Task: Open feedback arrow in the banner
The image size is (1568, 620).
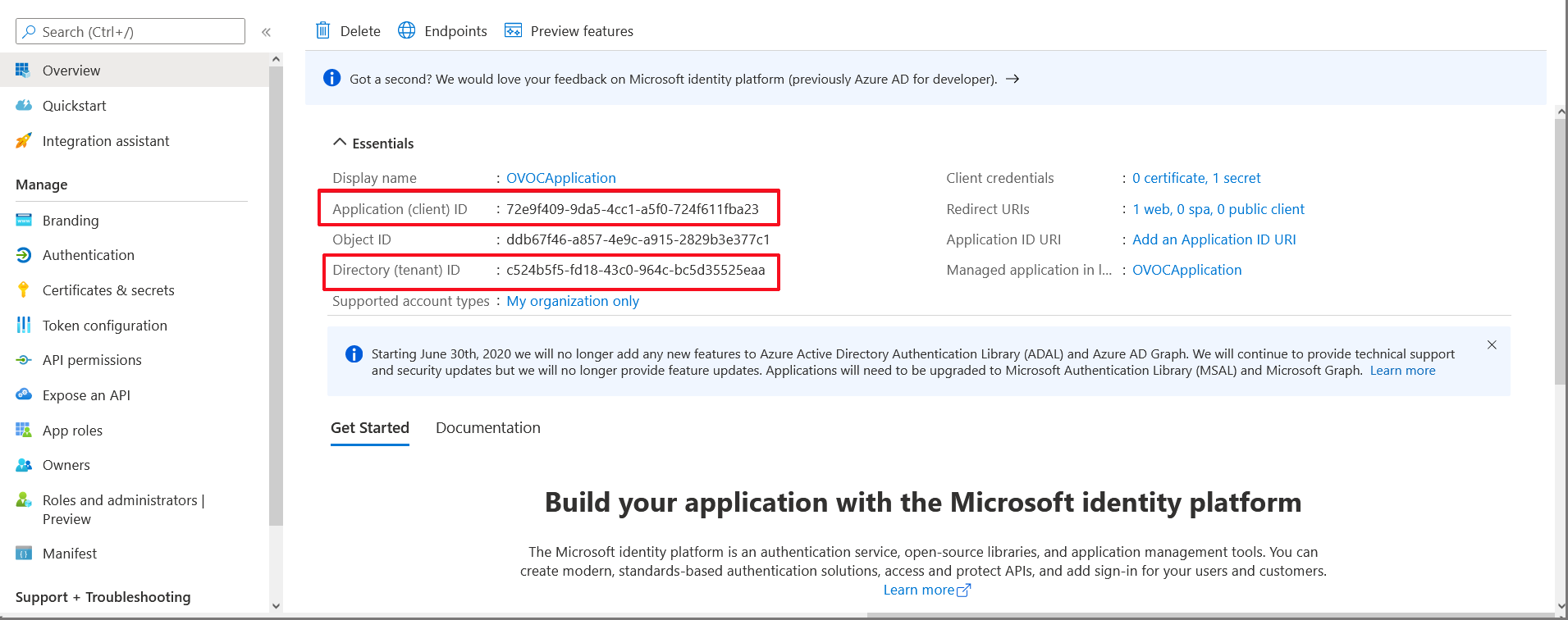Action: (1013, 79)
